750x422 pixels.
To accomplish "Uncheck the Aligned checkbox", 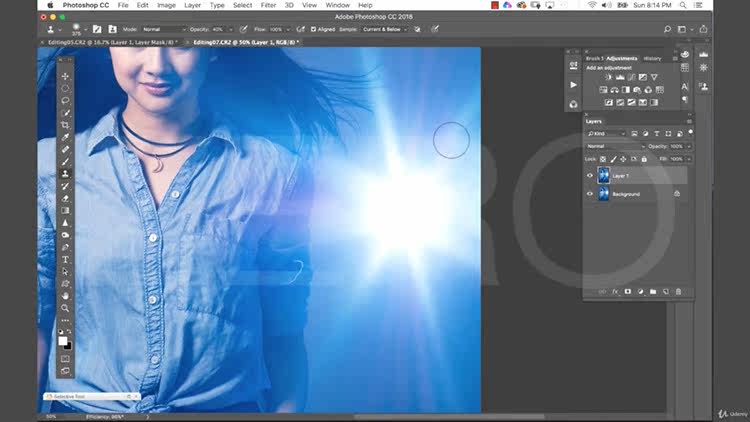I will pyautogui.click(x=314, y=29).
